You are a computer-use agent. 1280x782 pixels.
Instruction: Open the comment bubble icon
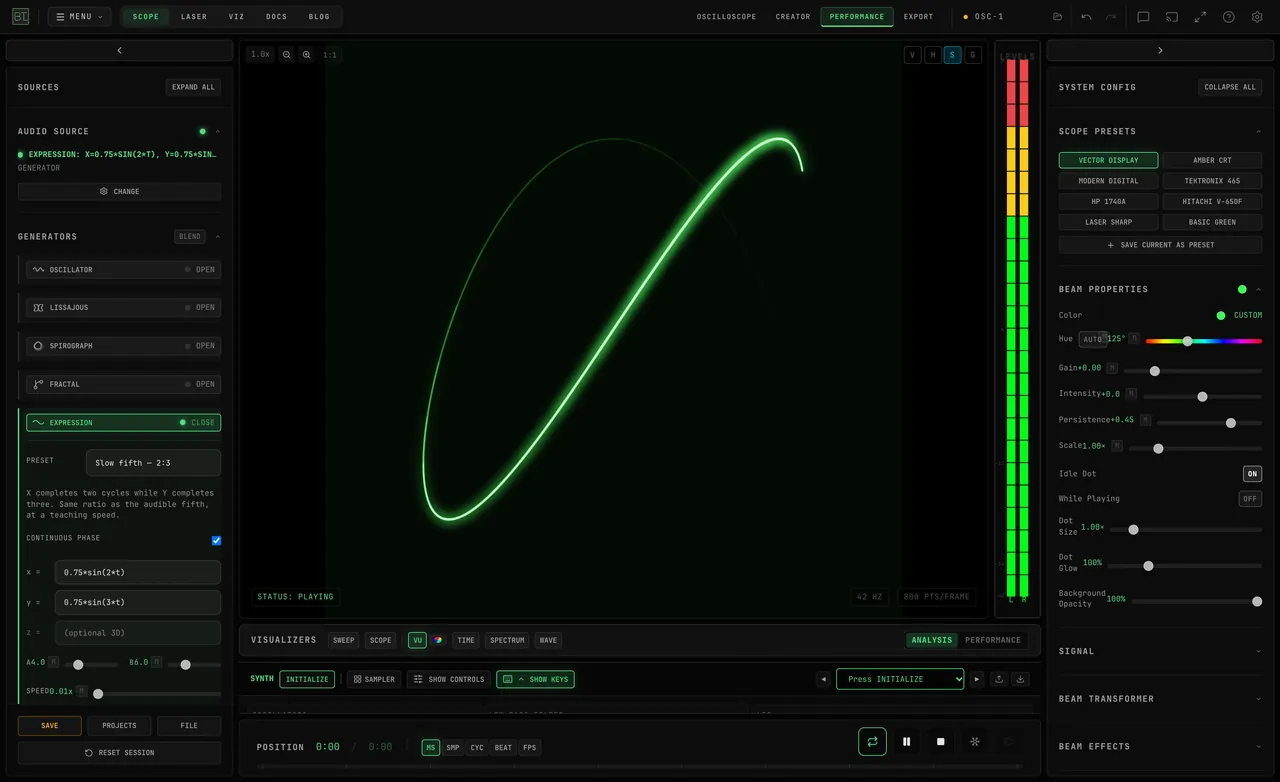point(1143,17)
